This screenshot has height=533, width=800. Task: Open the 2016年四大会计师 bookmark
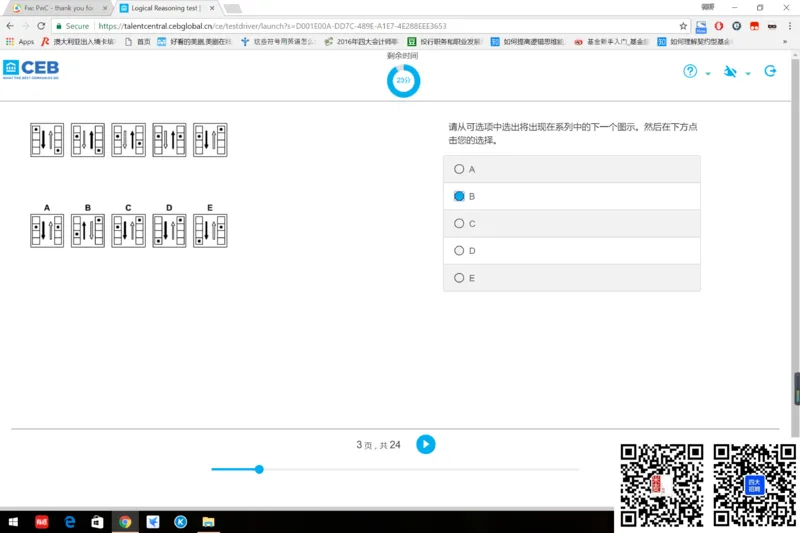[362, 42]
